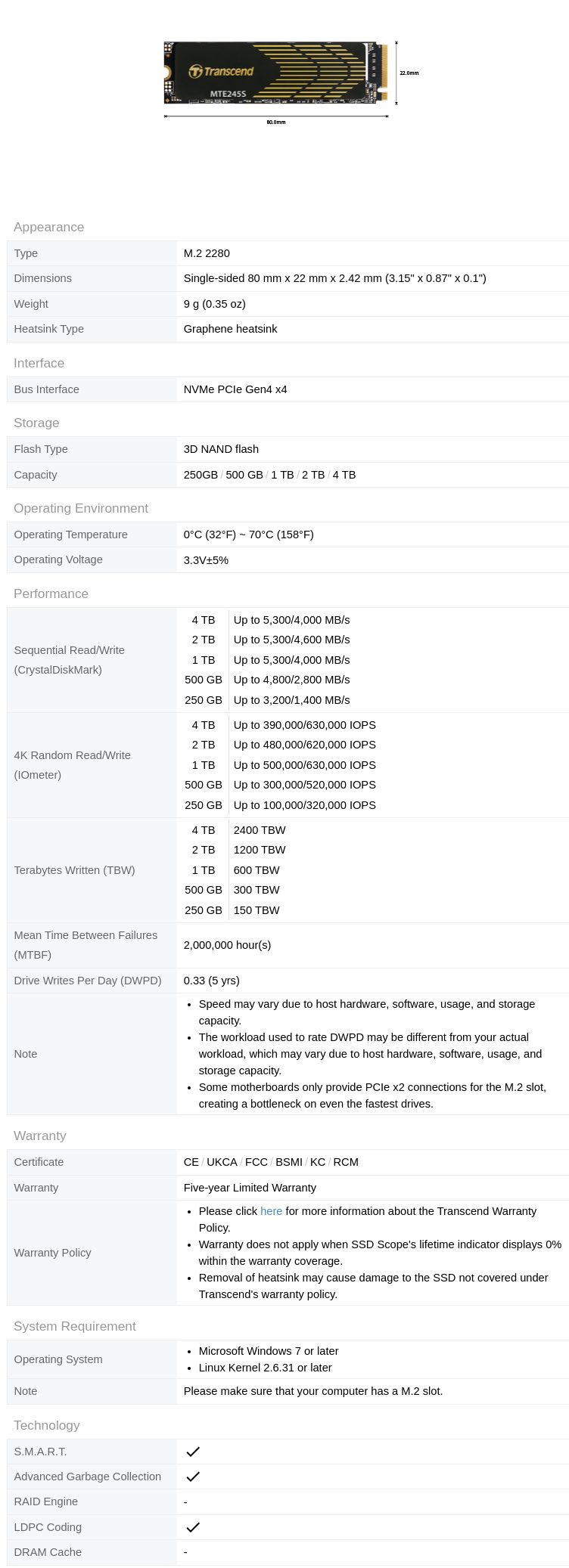The width and height of the screenshot is (569, 1568).
Task: Click 'Up to 5,300/4,600 MB/s' sequential speed
Action: pyautogui.click(x=291, y=640)
